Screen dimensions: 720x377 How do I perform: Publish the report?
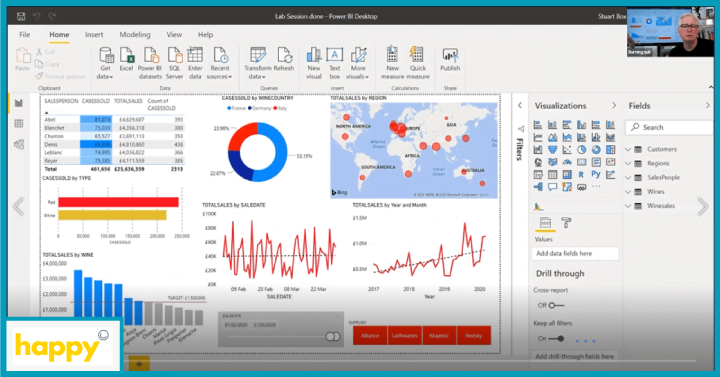(x=450, y=59)
